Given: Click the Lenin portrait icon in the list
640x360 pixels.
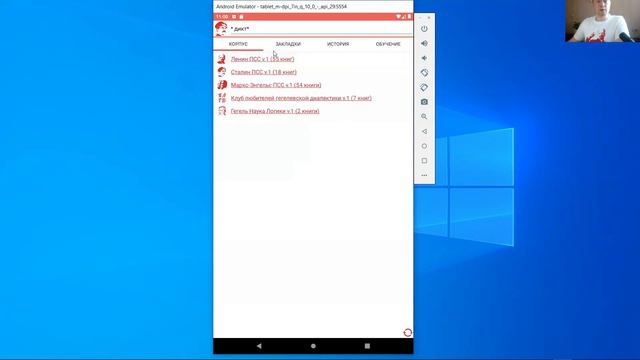Looking at the screenshot, I should tap(222, 59).
